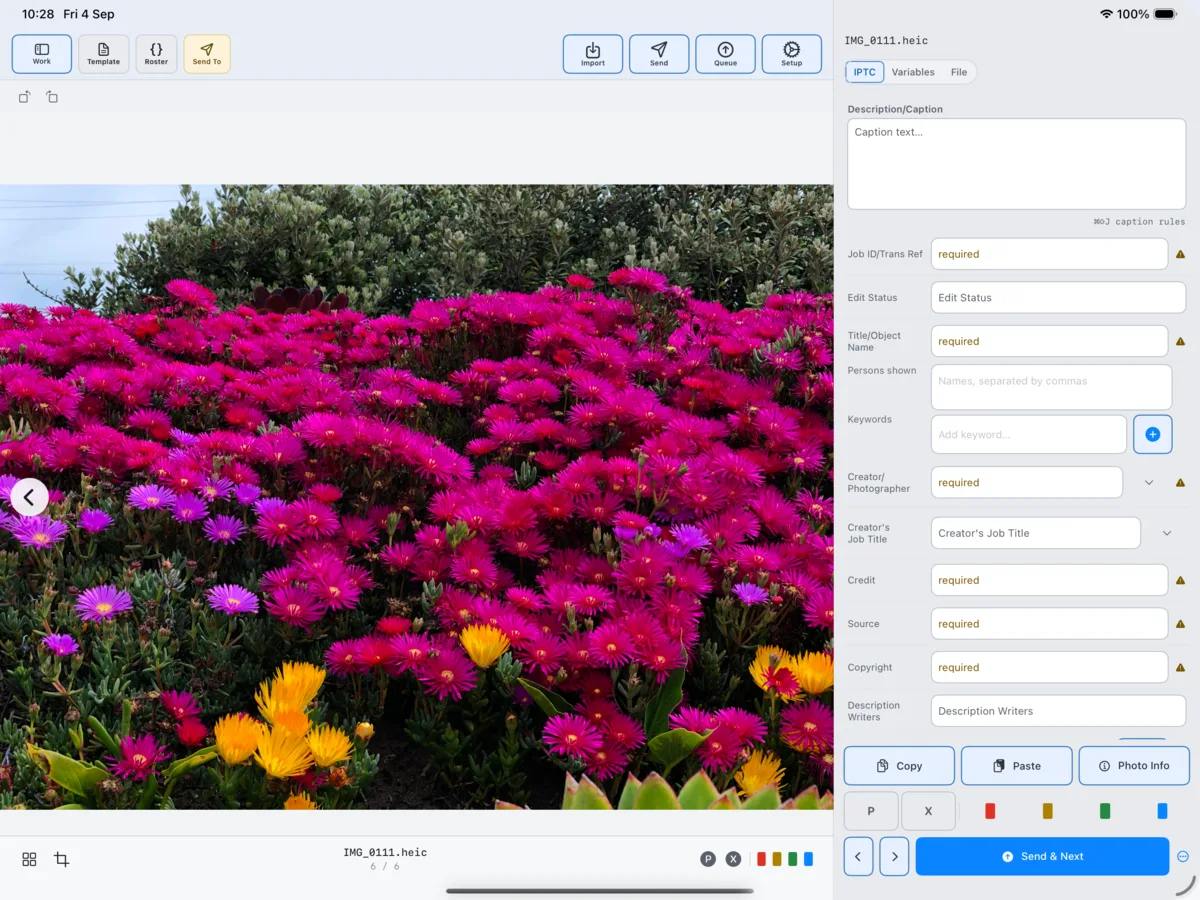
Task: Focus the Description Writers field
Action: 1058,711
